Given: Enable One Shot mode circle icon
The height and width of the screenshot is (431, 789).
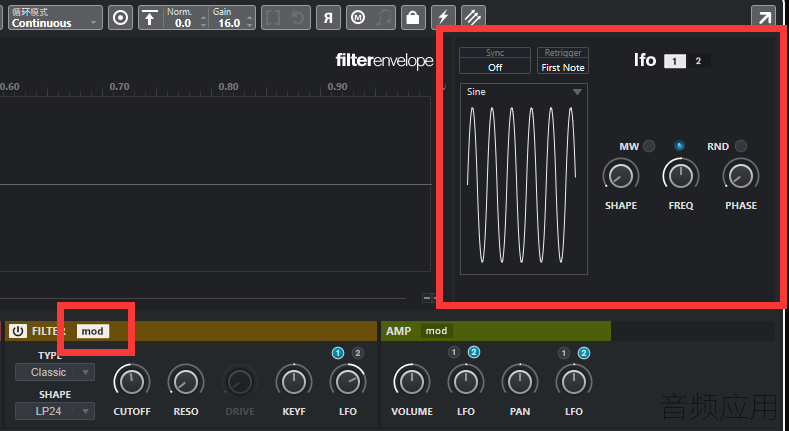Looking at the screenshot, I should tap(120, 18).
